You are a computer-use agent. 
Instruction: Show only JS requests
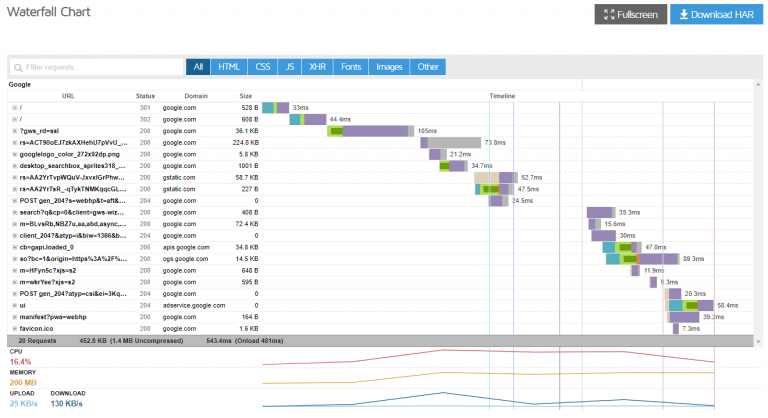290,67
